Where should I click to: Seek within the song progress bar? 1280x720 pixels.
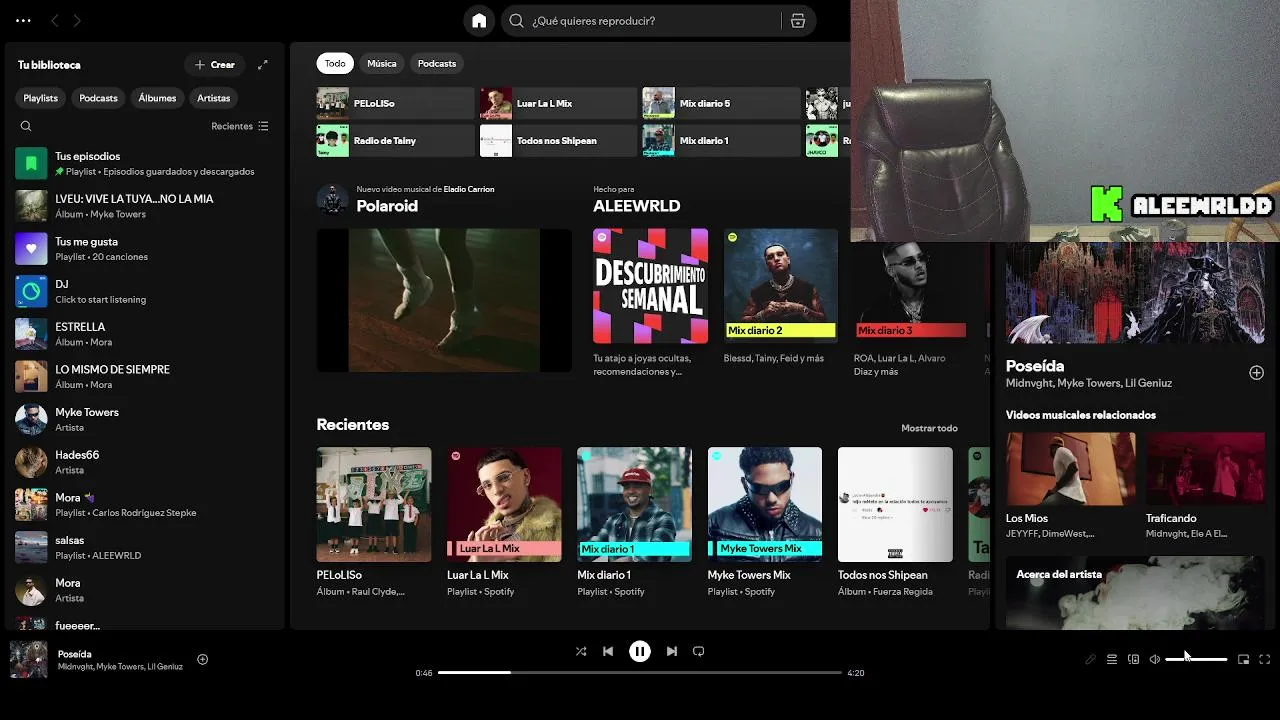pos(640,673)
